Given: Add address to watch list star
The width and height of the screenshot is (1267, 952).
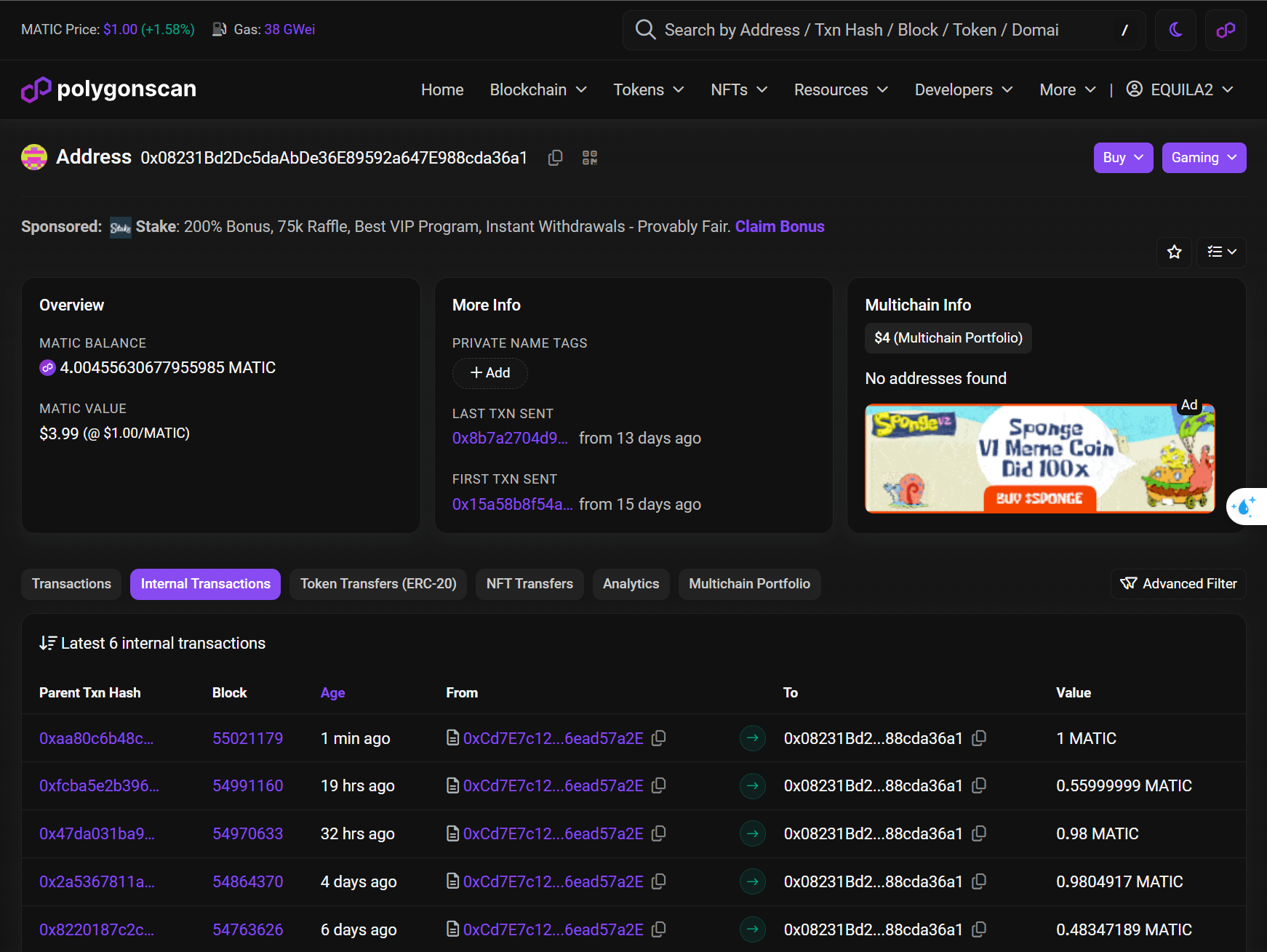Looking at the screenshot, I should 1174,252.
